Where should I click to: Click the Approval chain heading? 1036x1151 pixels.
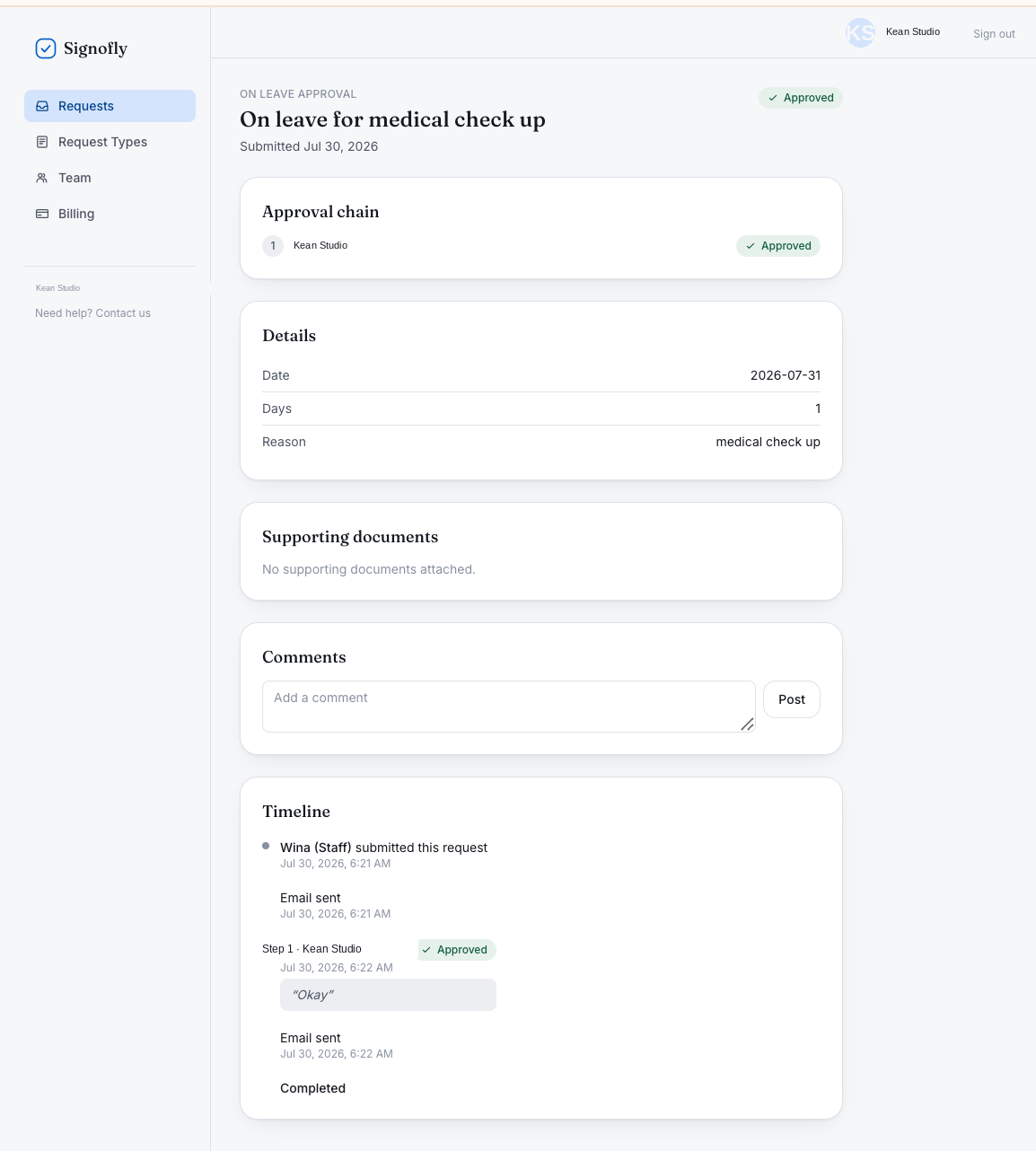click(x=320, y=212)
